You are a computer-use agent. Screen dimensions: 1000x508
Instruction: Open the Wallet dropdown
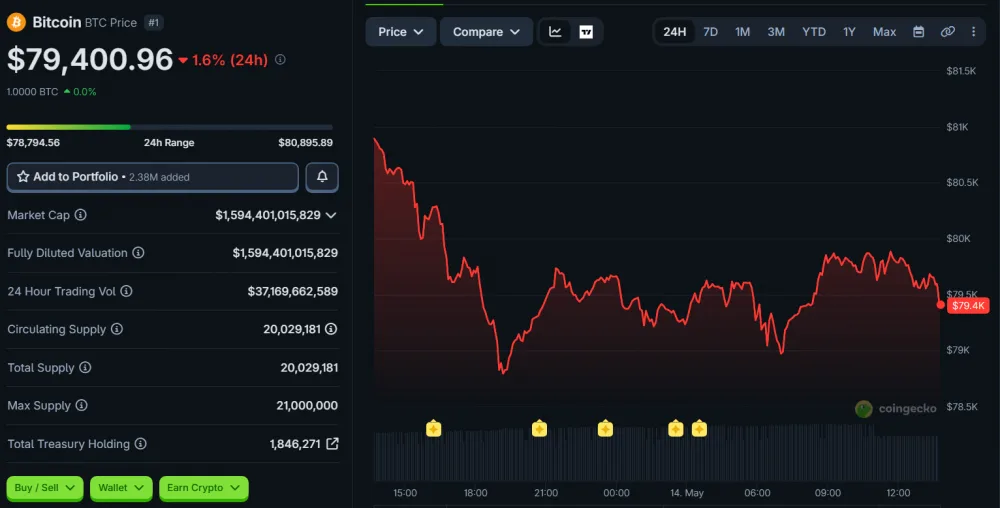click(x=121, y=488)
